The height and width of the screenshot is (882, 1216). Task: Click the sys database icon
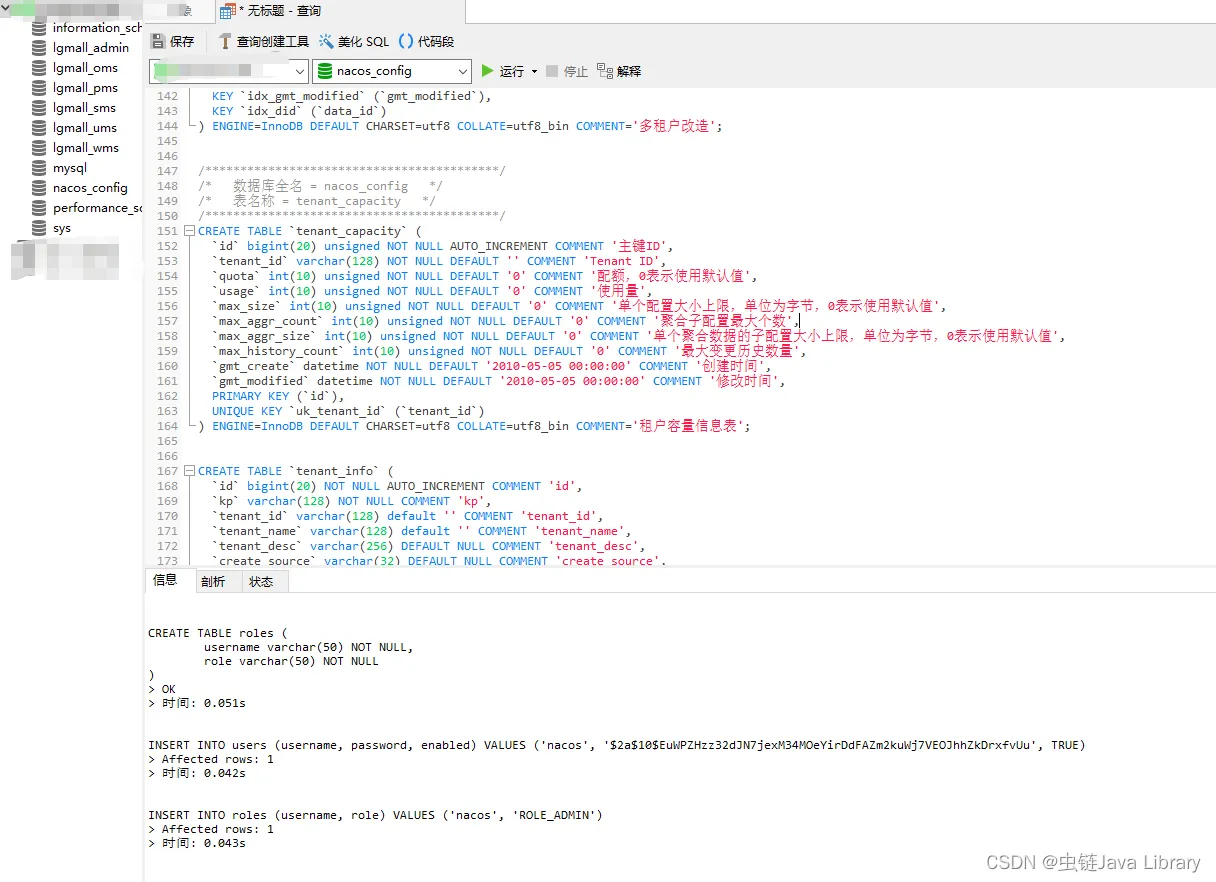click(x=38, y=228)
